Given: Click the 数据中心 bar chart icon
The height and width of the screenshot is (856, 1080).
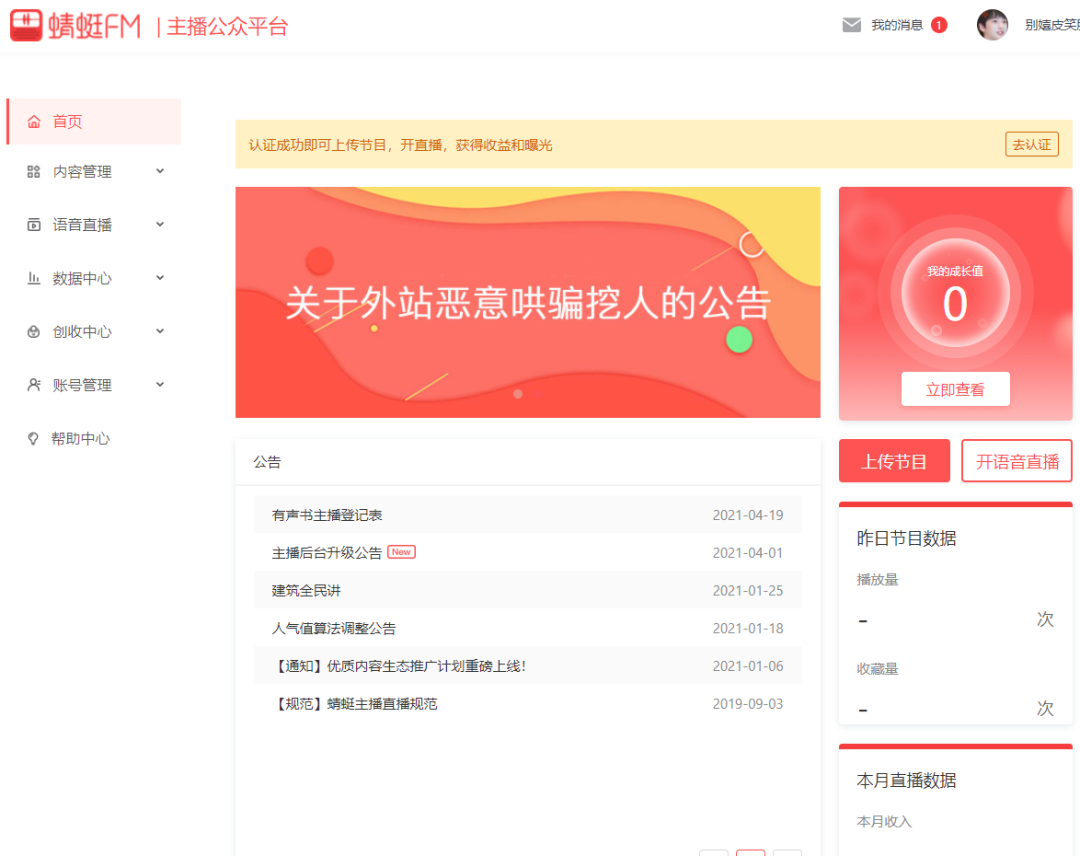Looking at the screenshot, I should tap(34, 279).
